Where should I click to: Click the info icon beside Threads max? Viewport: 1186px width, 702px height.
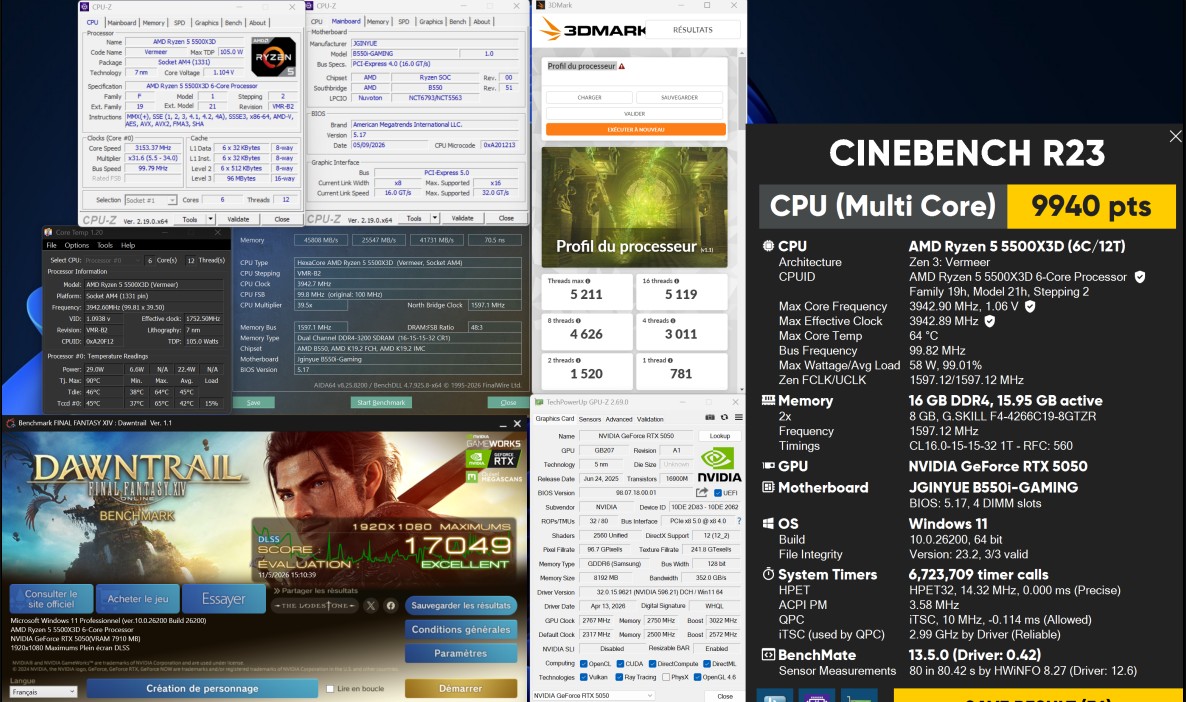pyautogui.click(x=588, y=281)
